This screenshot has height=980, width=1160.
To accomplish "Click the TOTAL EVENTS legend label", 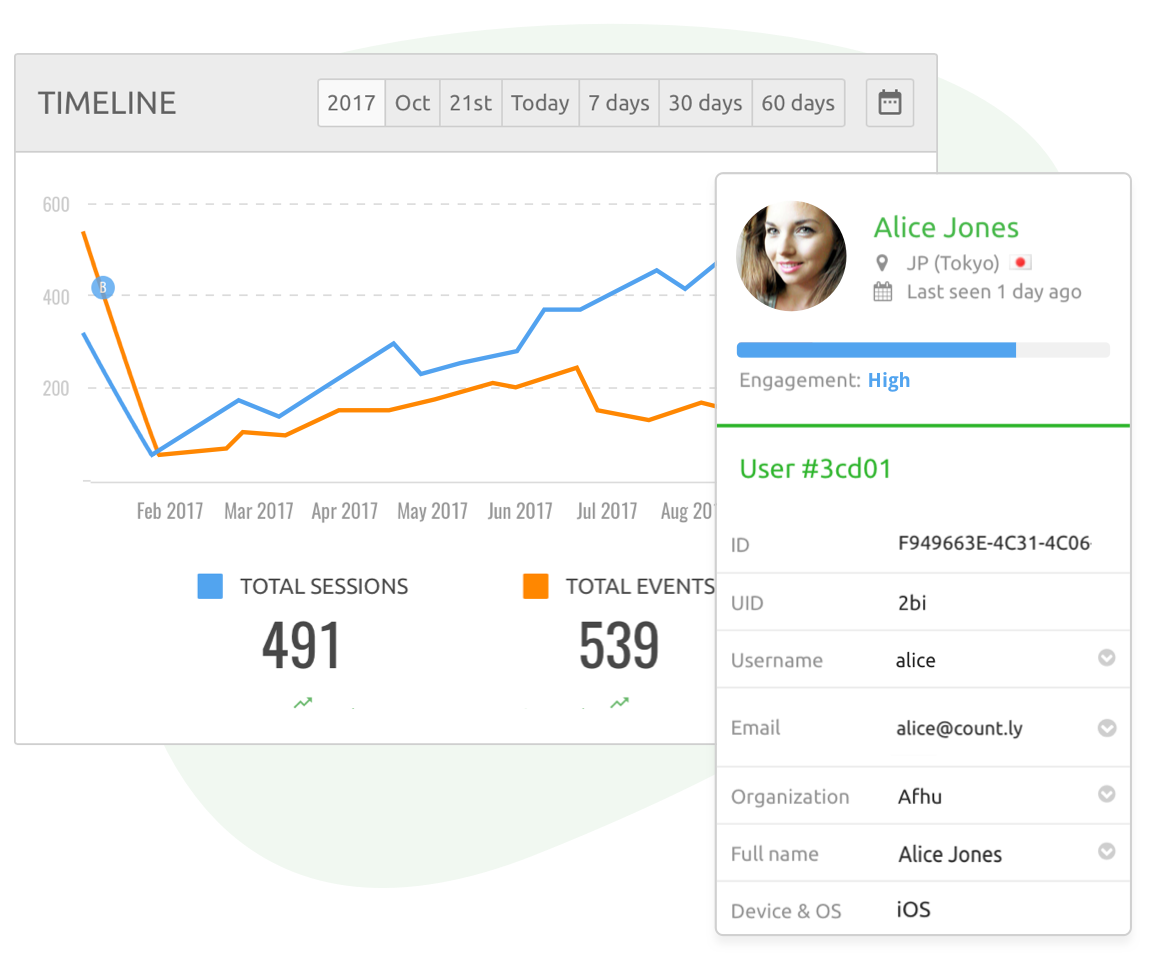I will point(640,587).
